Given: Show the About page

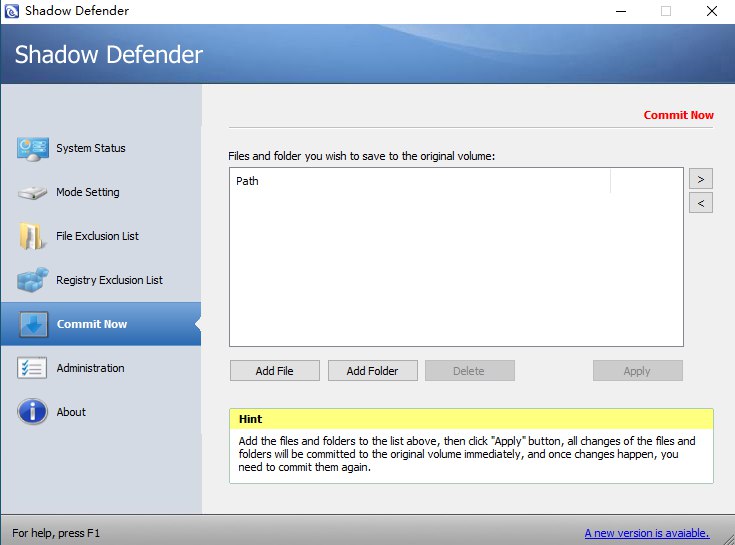Looking at the screenshot, I should pyautogui.click(x=101, y=412).
